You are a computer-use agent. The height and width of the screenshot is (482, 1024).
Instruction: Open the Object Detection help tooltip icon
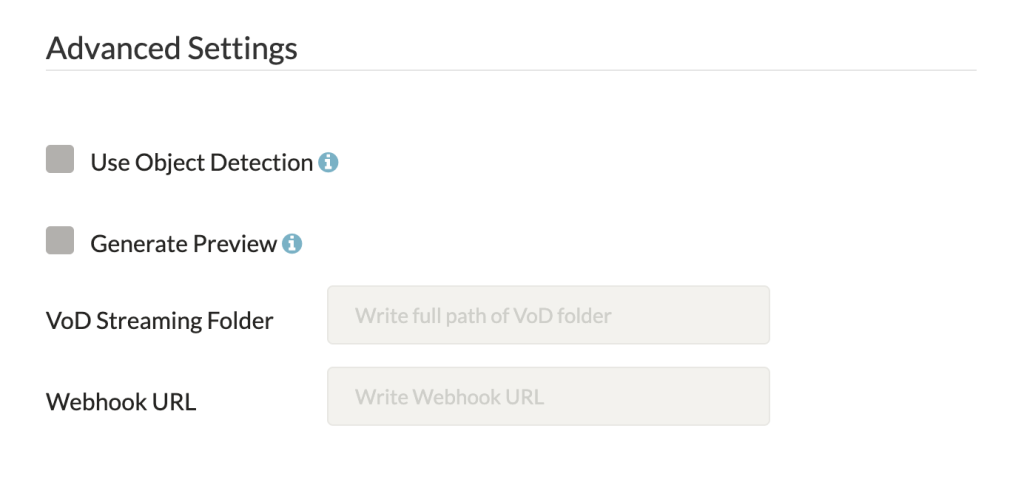click(328, 162)
